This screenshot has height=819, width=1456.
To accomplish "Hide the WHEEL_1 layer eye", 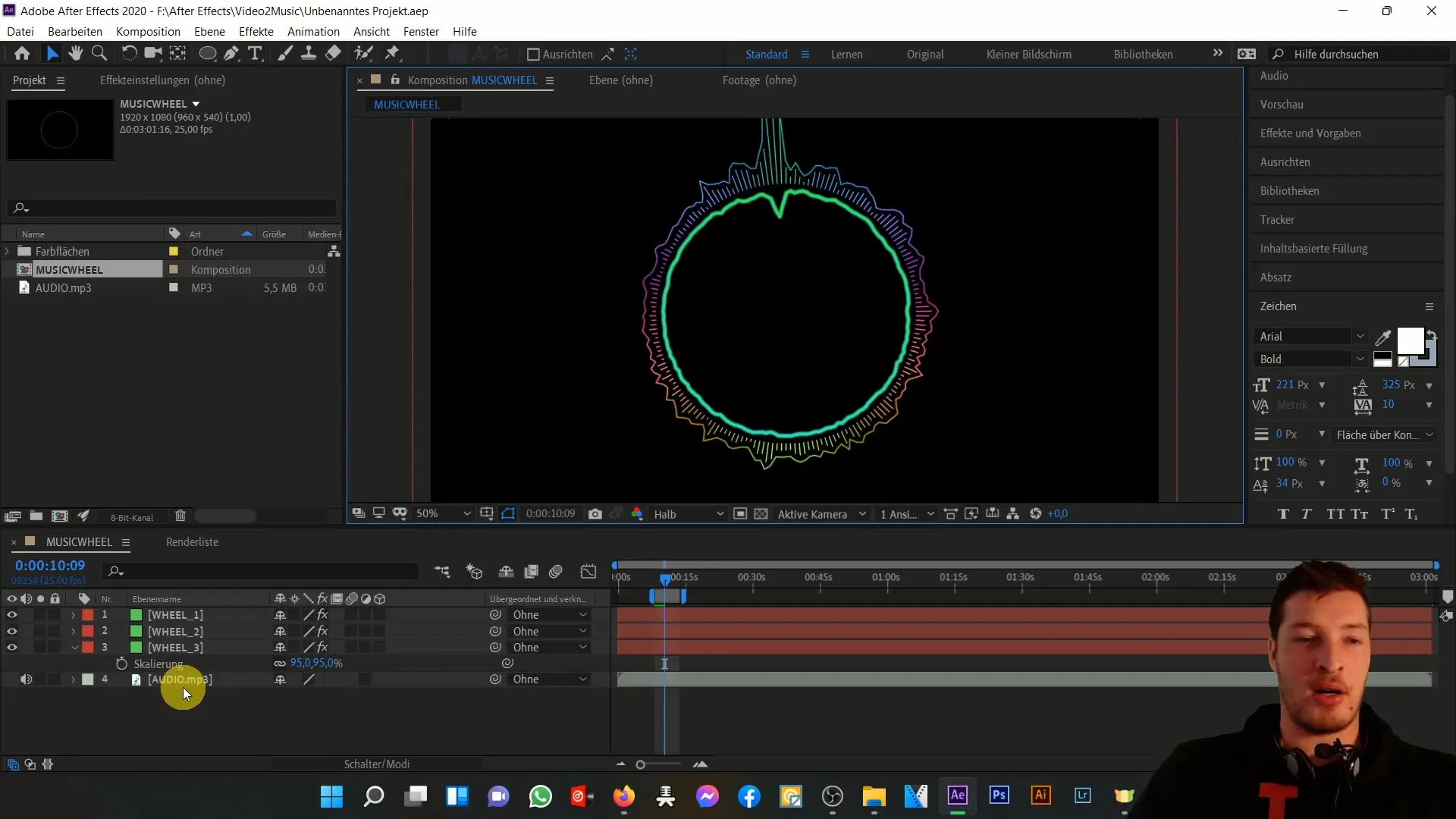I will pos(12,615).
